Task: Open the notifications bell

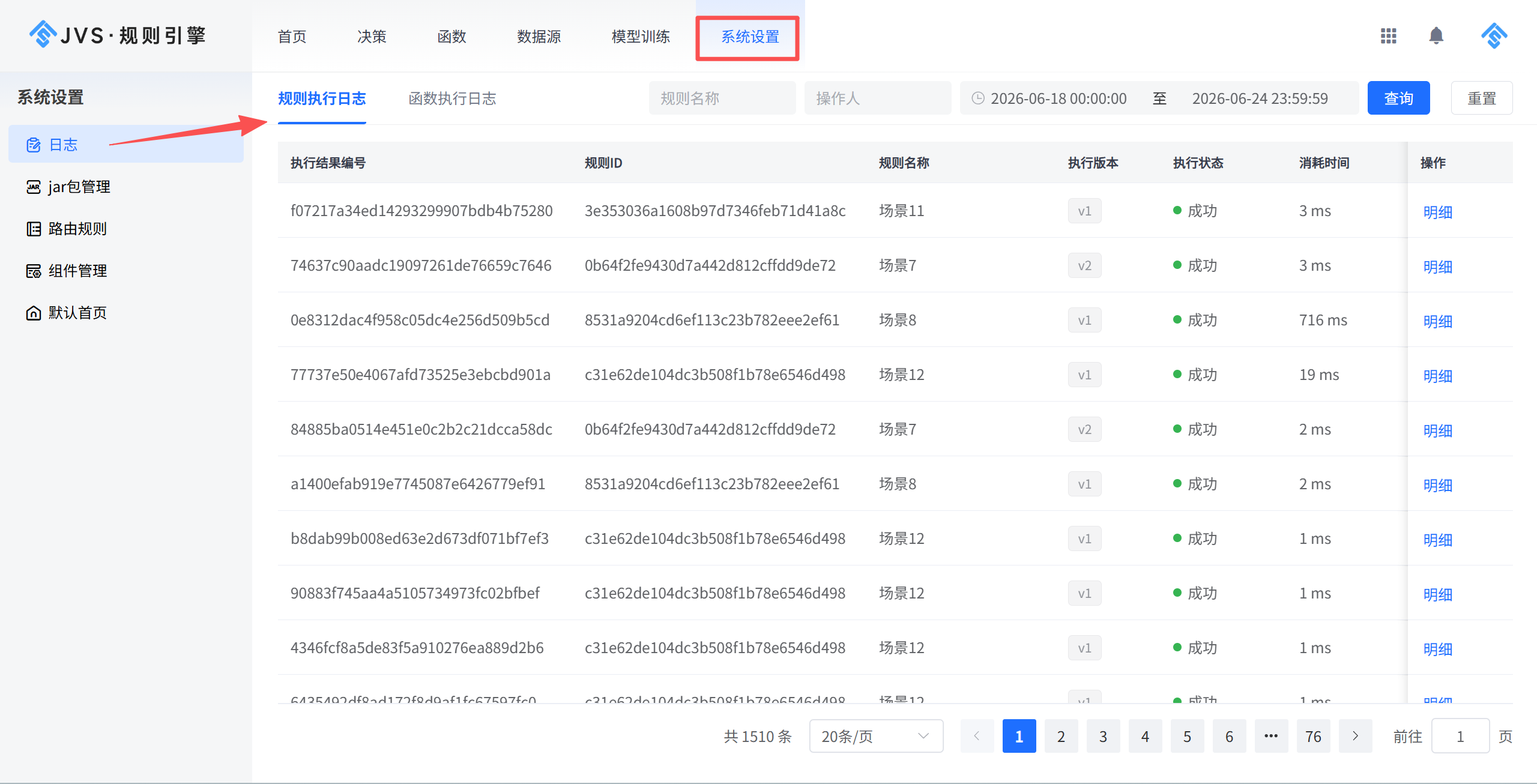Action: 1436,36
